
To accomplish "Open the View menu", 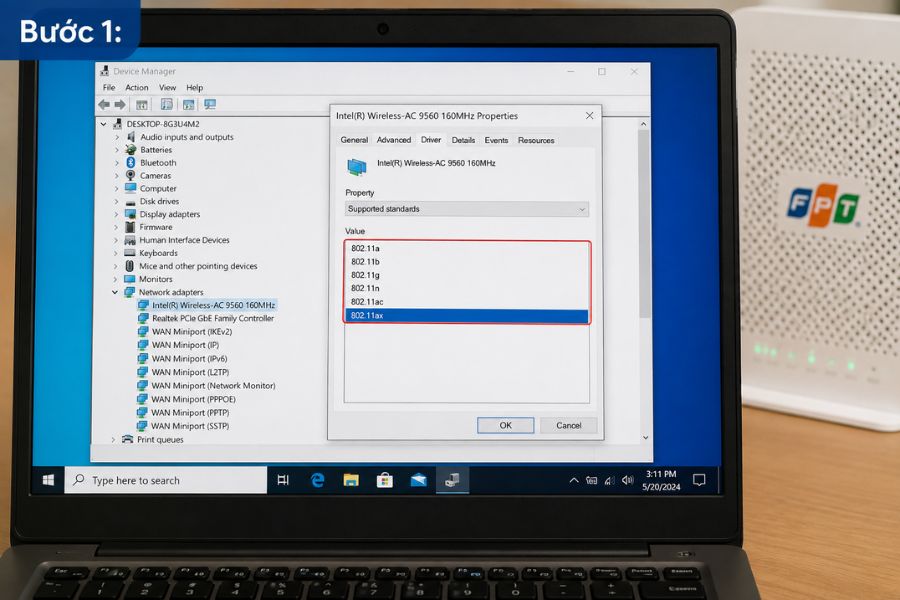I will pyautogui.click(x=167, y=87).
